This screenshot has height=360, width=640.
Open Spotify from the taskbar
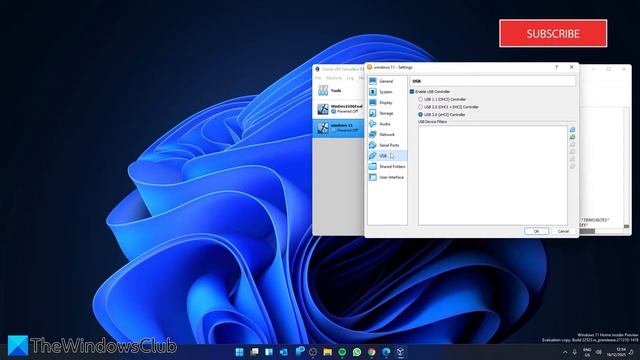click(342, 352)
